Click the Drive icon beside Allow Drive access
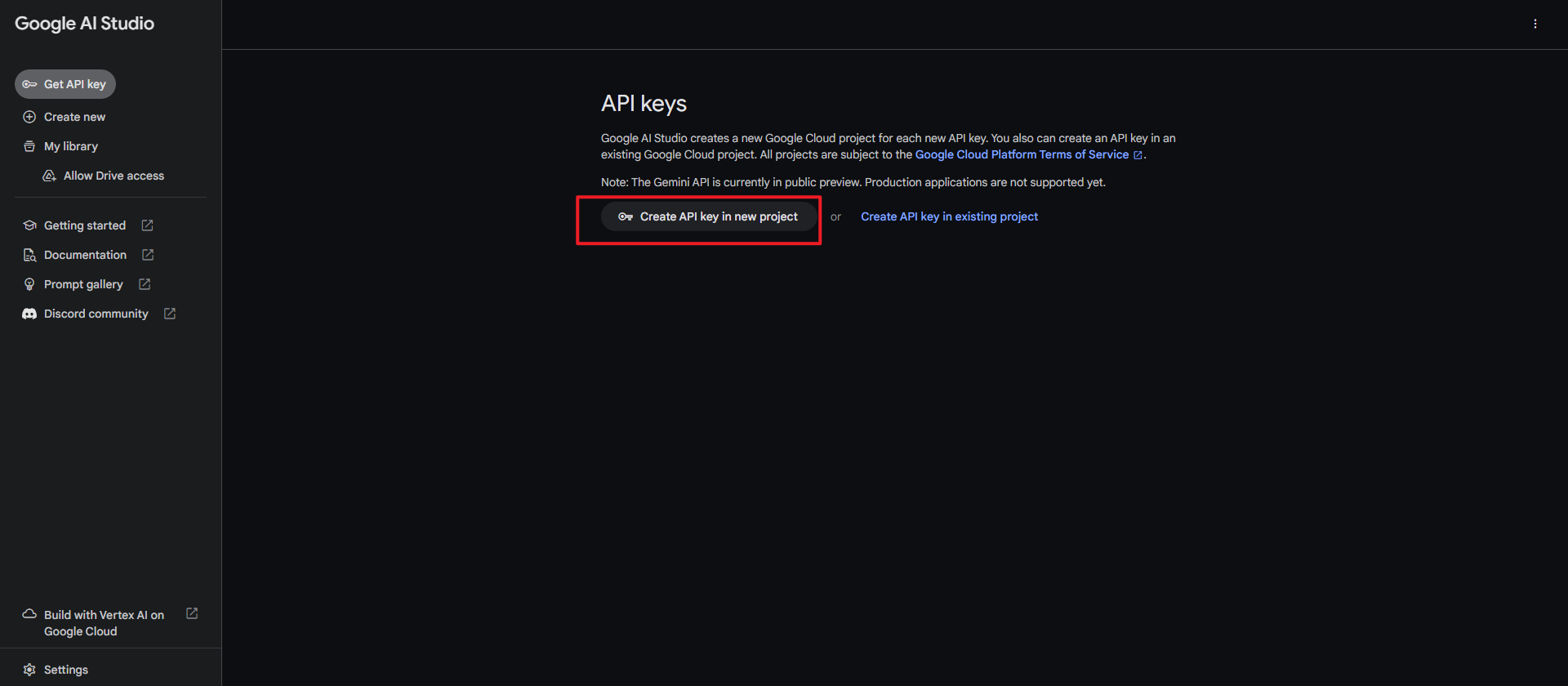Screen dimensions: 1568x686 click(x=49, y=176)
